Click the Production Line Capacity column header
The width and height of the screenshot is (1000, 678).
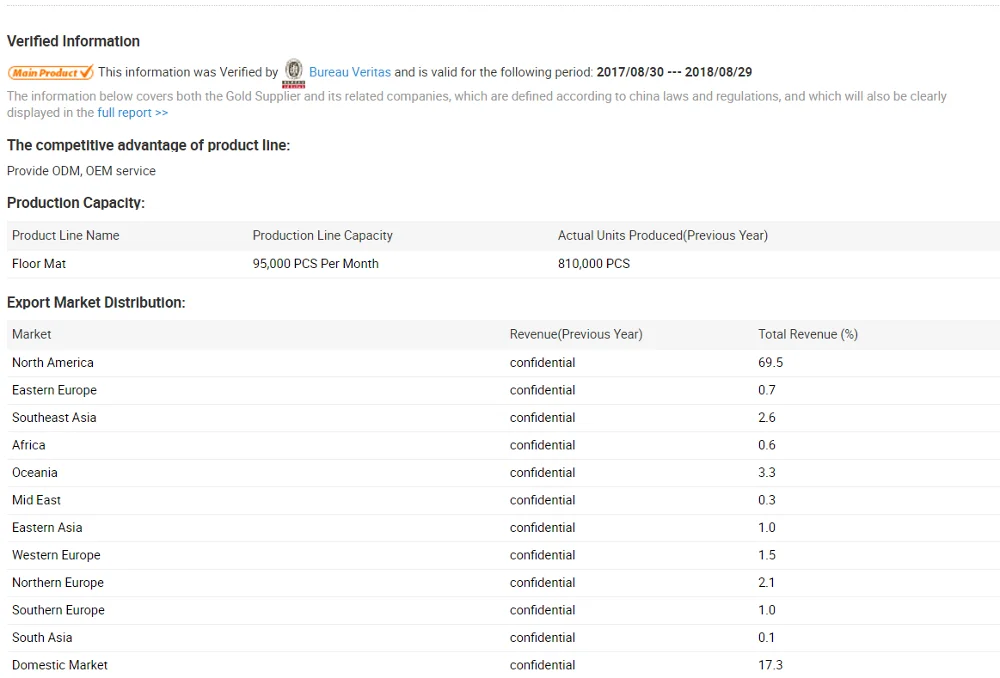coord(322,236)
